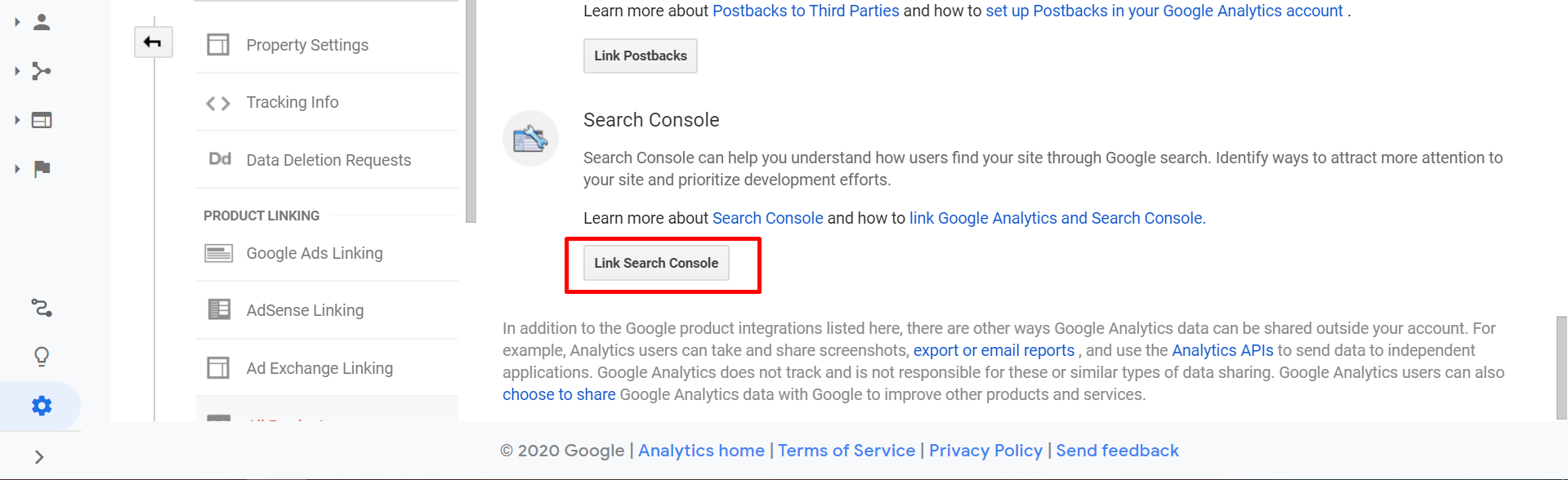Click the Link Search Console button

coord(656,263)
